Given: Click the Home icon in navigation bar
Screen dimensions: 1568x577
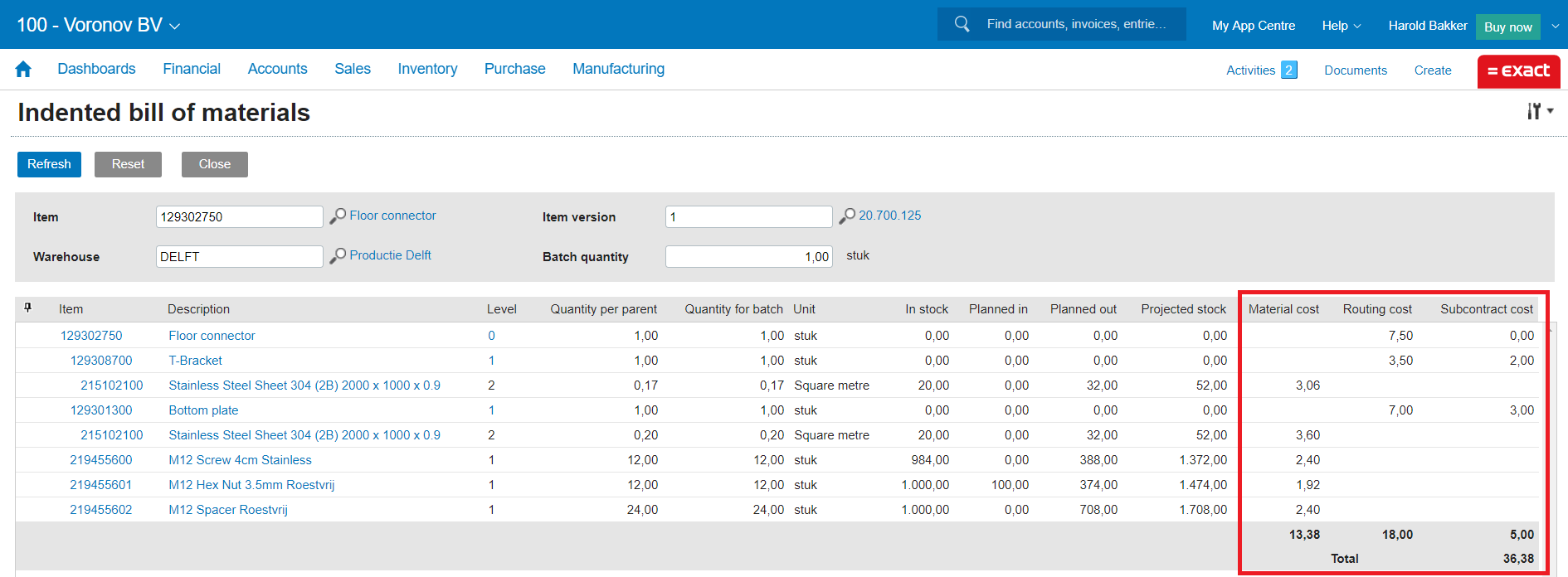Looking at the screenshot, I should click(x=23, y=70).
